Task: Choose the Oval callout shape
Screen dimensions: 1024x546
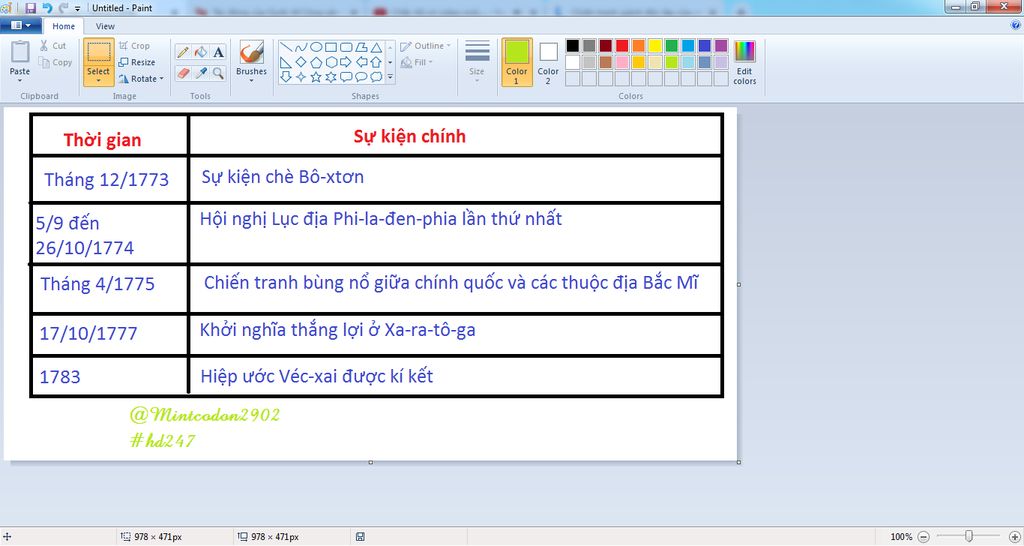Action: [x=361, y=77]
